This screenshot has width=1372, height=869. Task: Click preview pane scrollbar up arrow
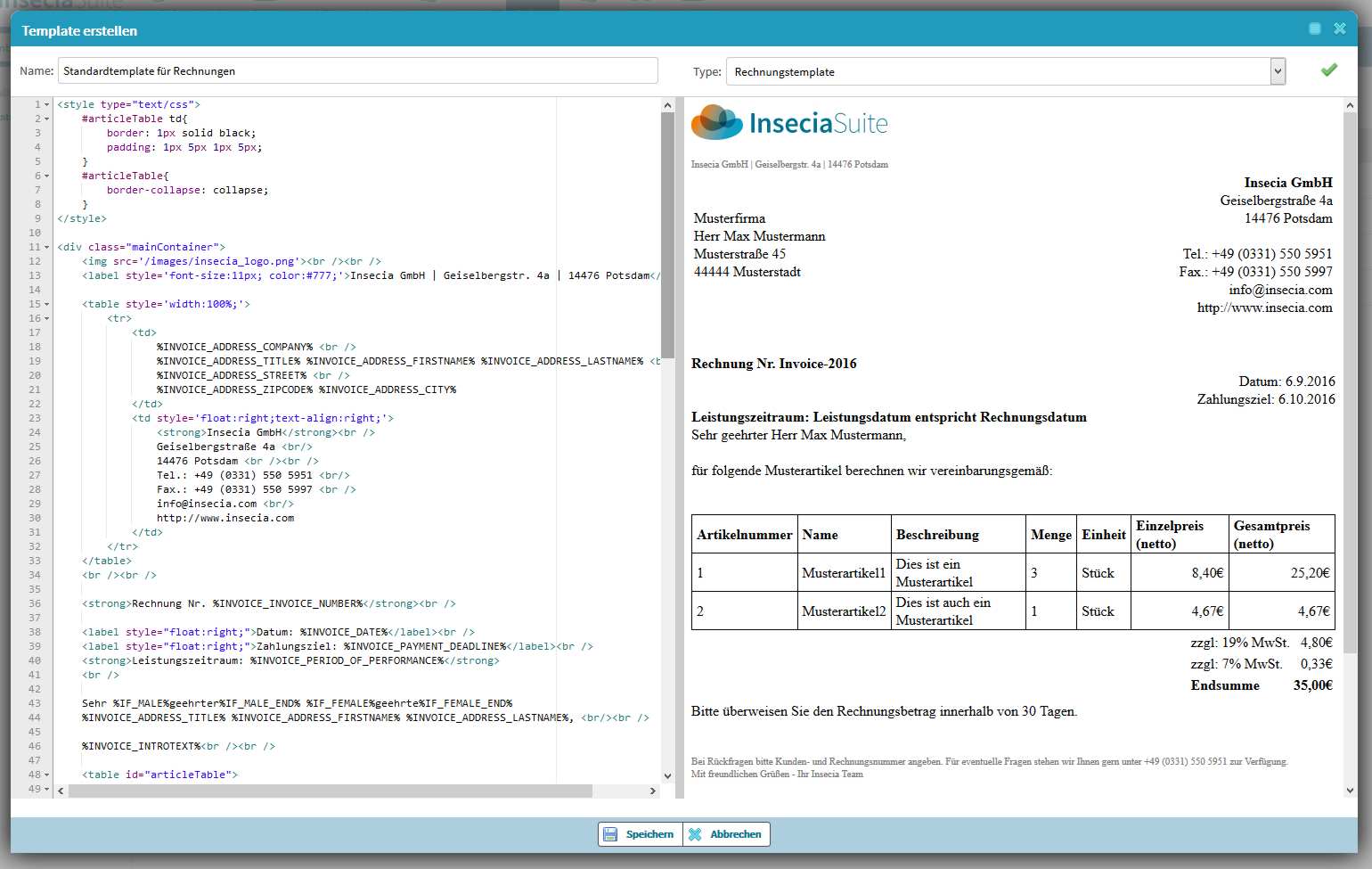1350,105
